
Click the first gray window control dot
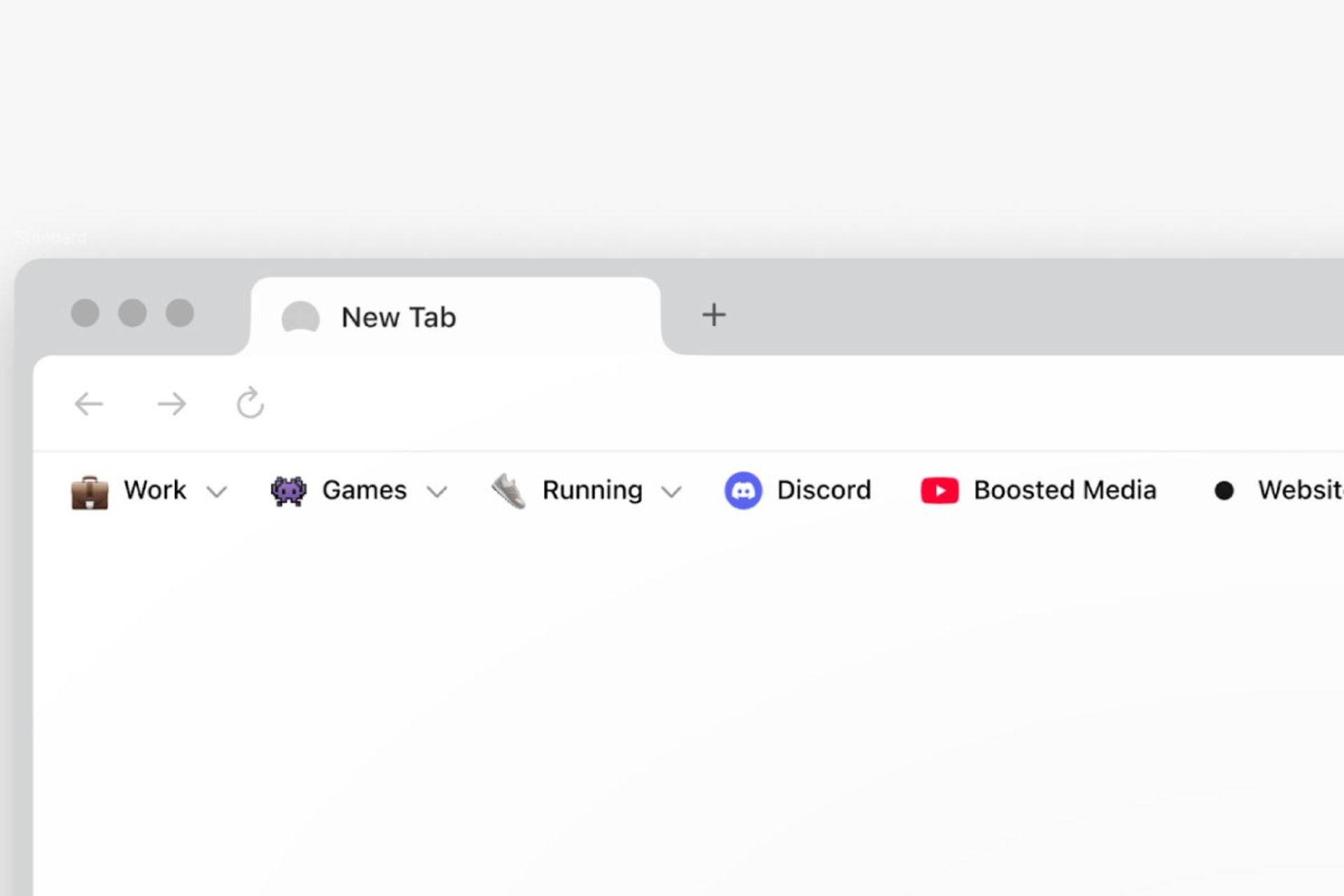click(x=85, y=313)
